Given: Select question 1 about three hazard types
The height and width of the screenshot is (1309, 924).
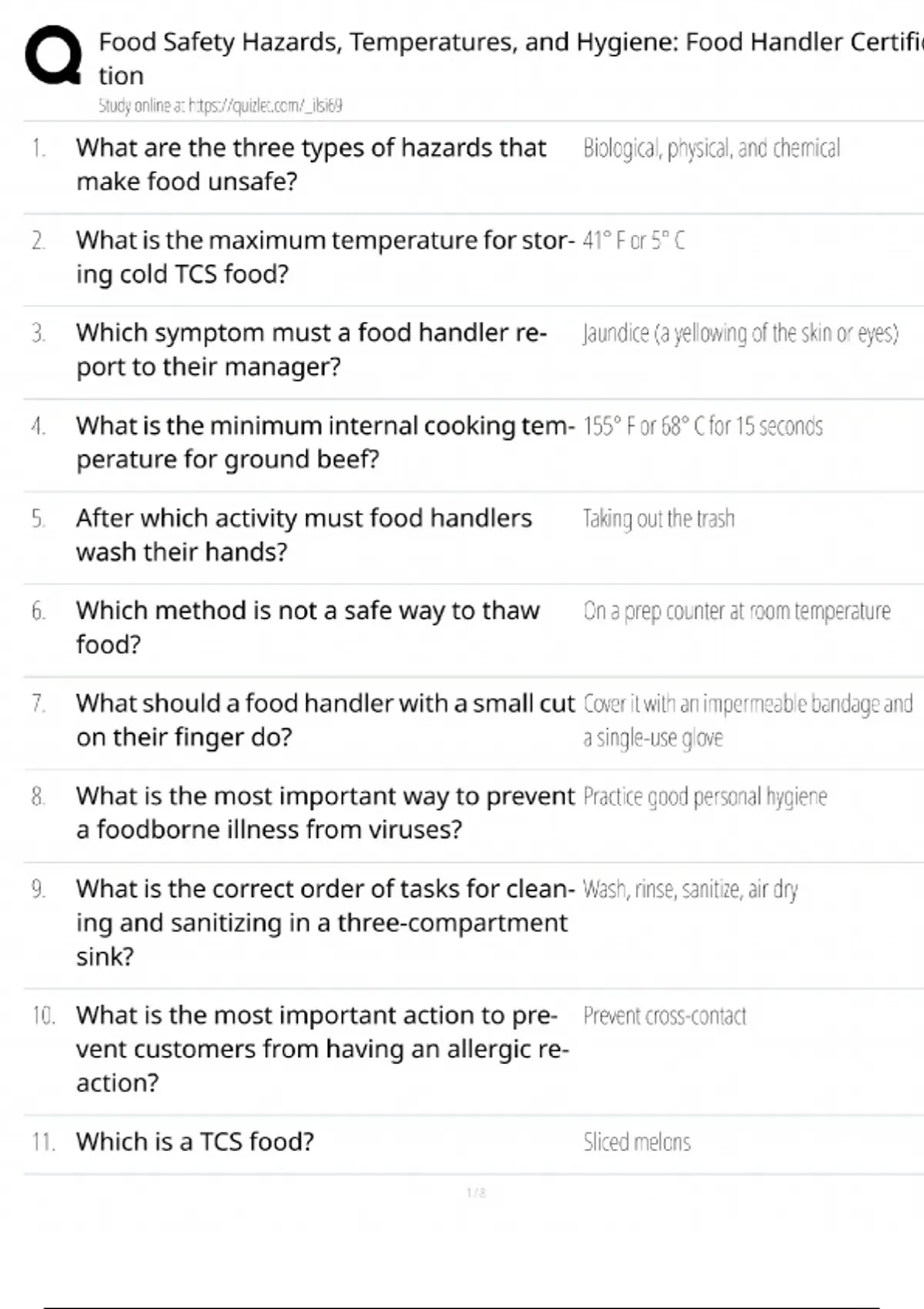Looking at the screenshot, I should [310, 164].
